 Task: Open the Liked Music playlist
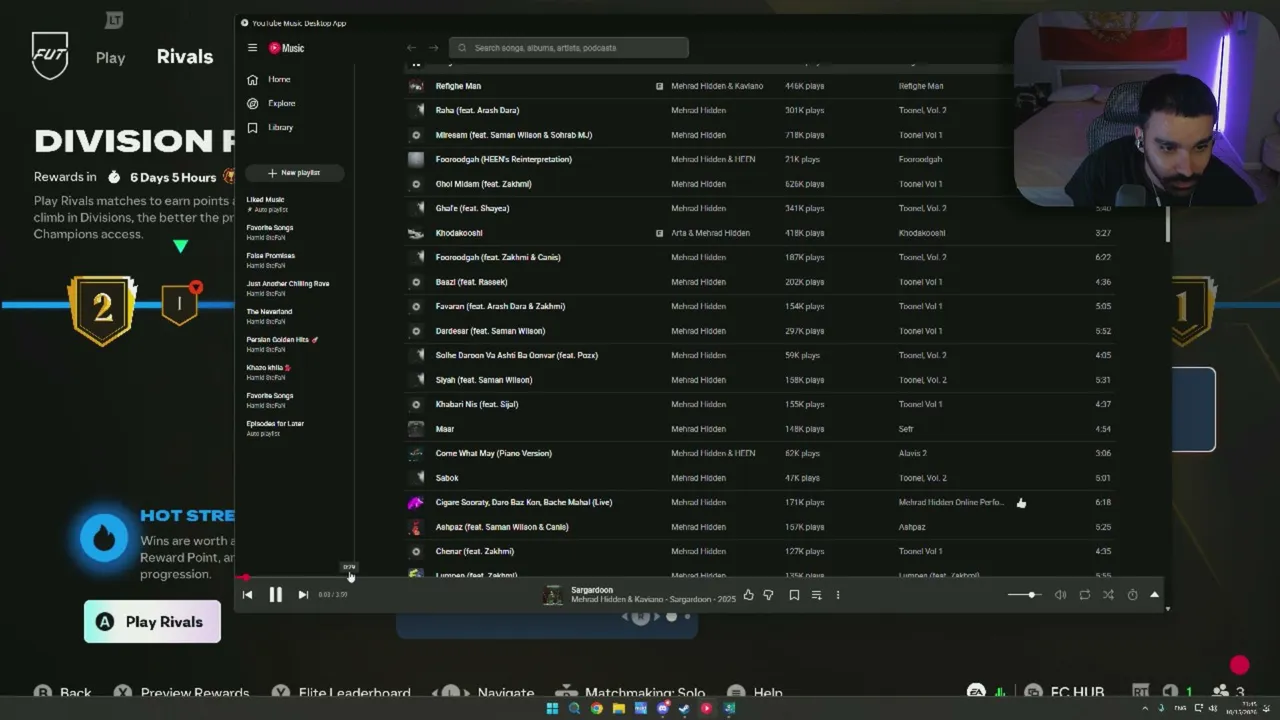(266, 204)
